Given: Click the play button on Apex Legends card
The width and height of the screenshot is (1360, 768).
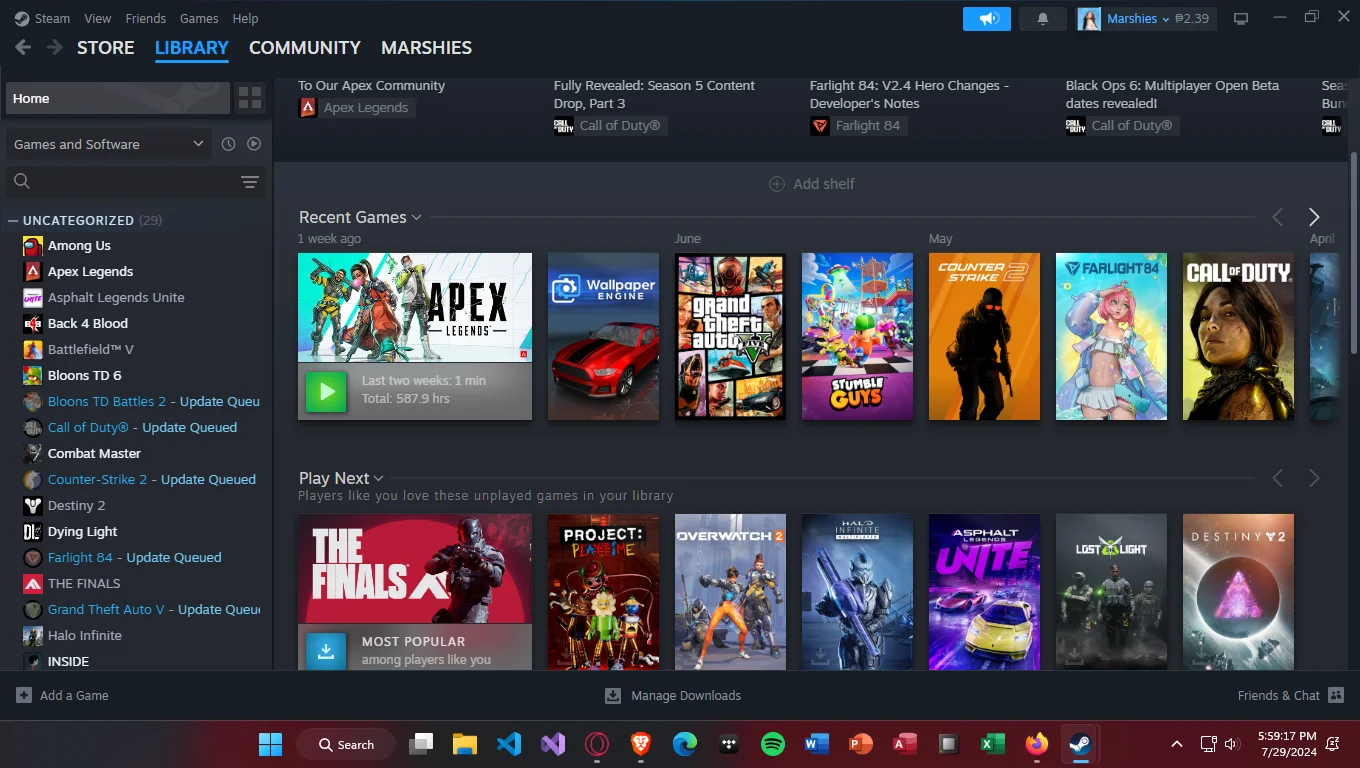Looking at the screenshot, I should tap(326, 391).
